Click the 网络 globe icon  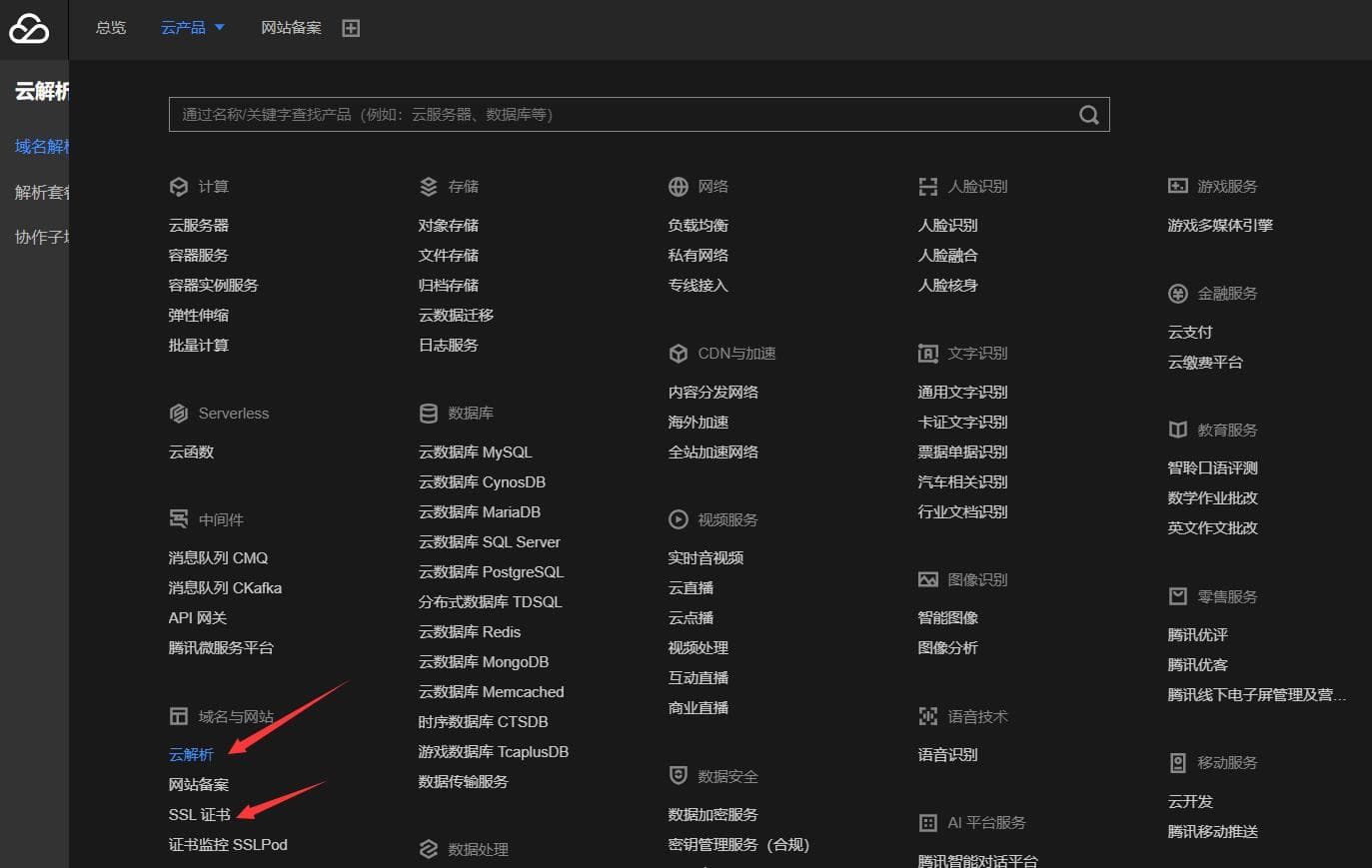point(679,187)
